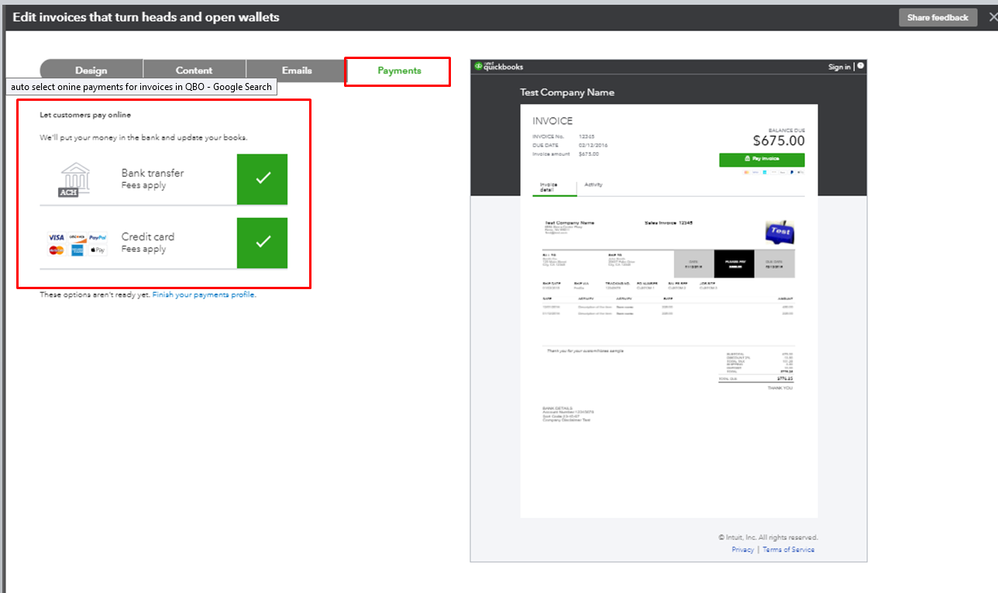Close the invoice editing window

(x=992, y=17)
